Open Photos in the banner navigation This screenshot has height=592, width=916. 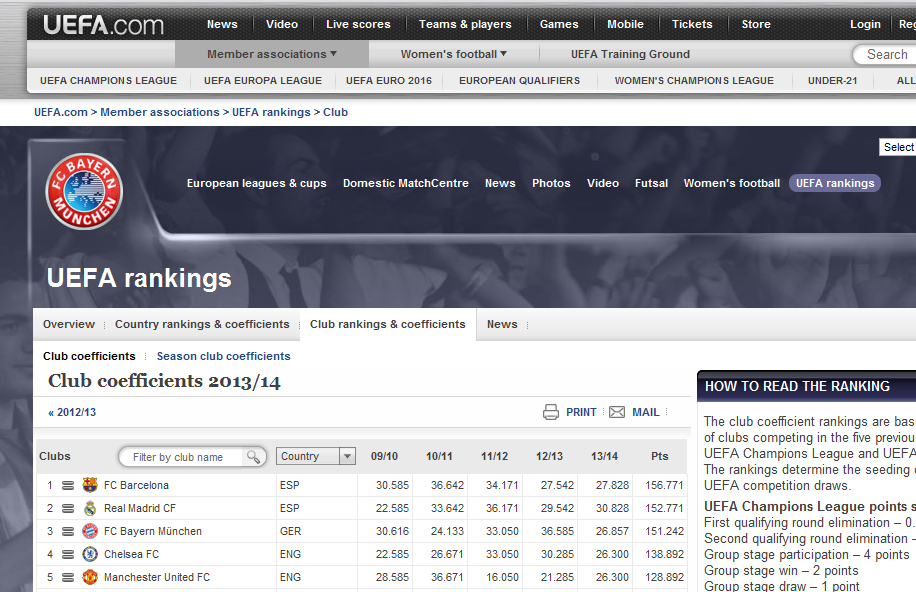tap(551, 183)
